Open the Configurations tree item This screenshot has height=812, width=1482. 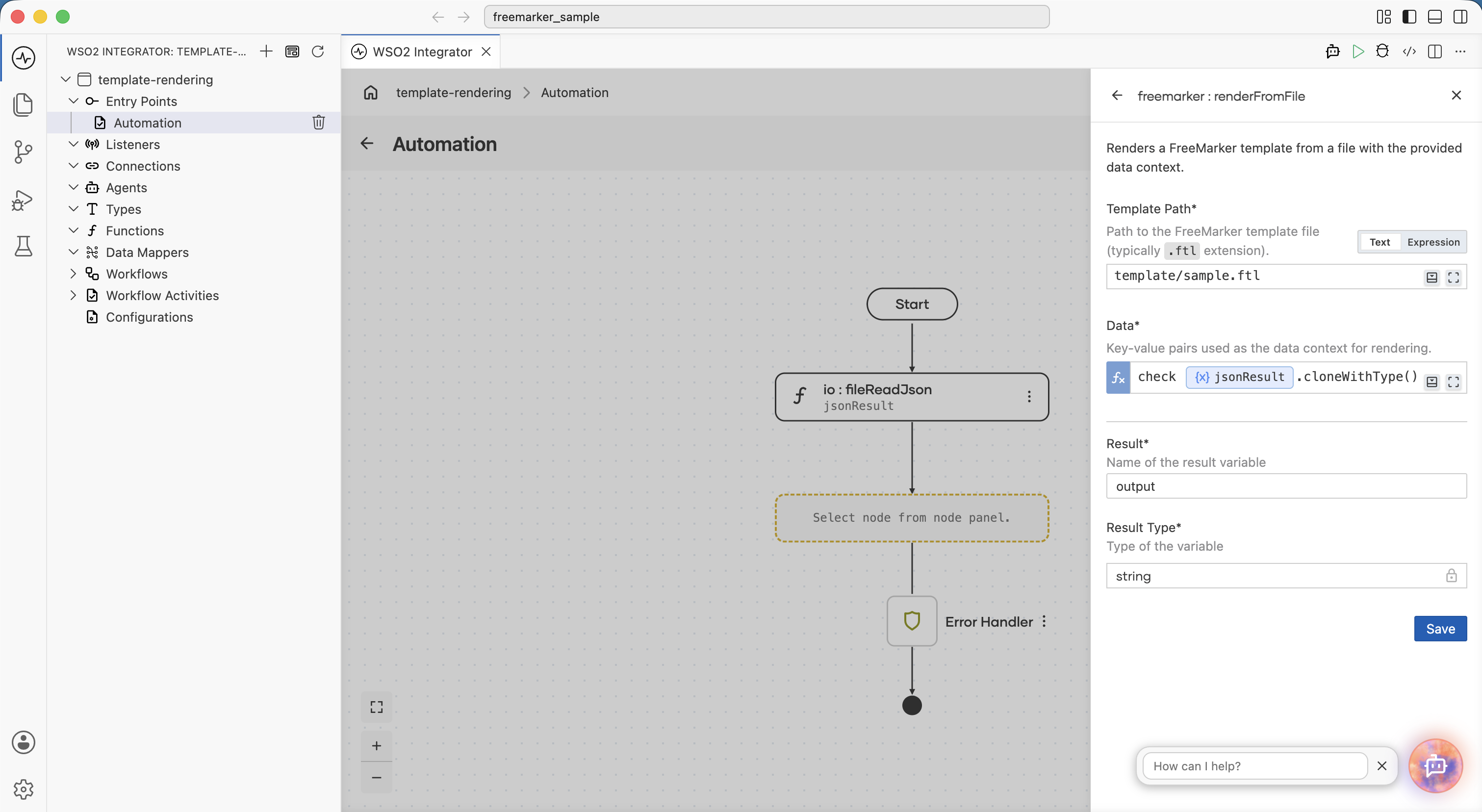195,317
